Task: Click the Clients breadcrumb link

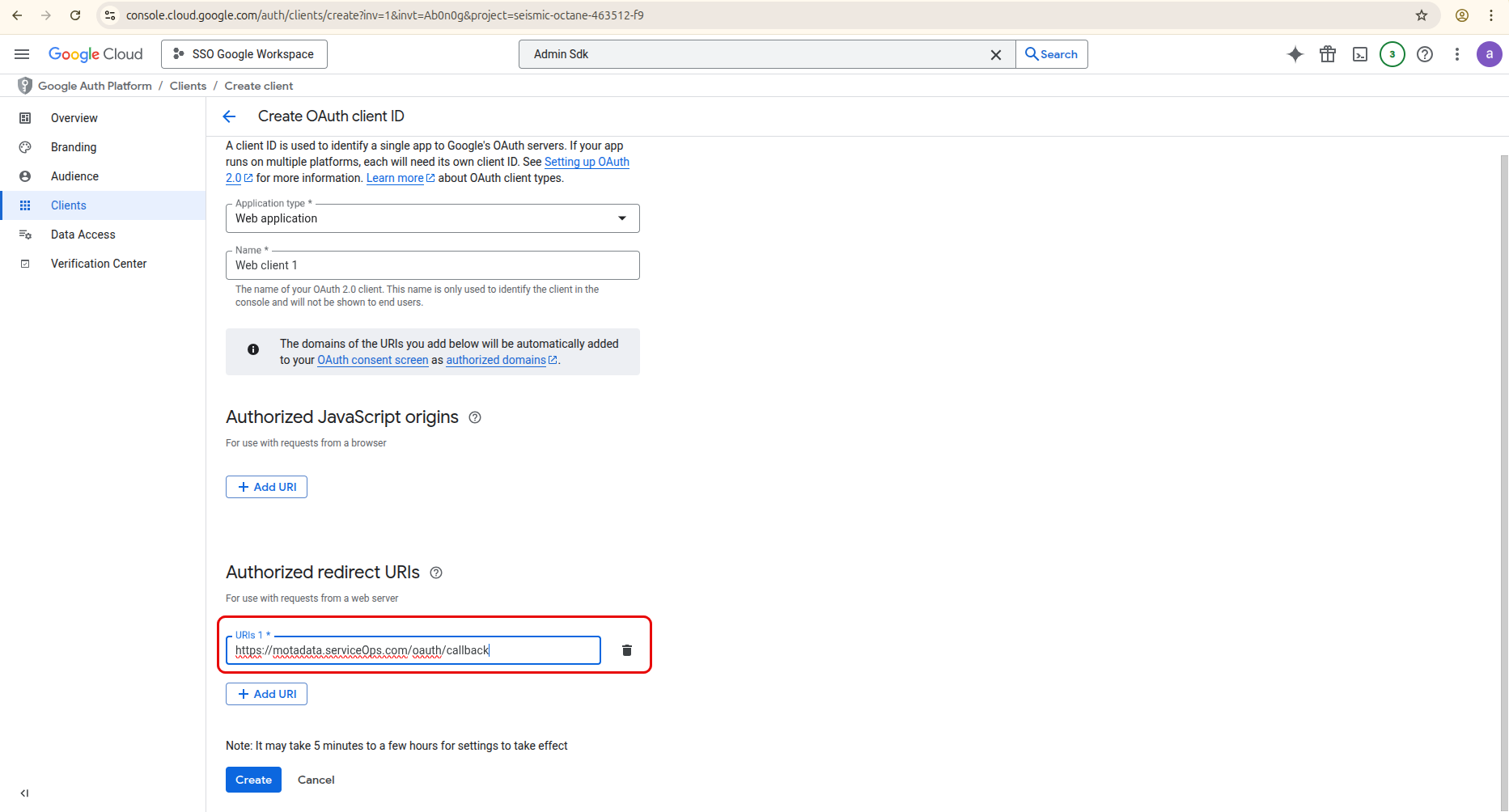Action: (x=188, y=86)
